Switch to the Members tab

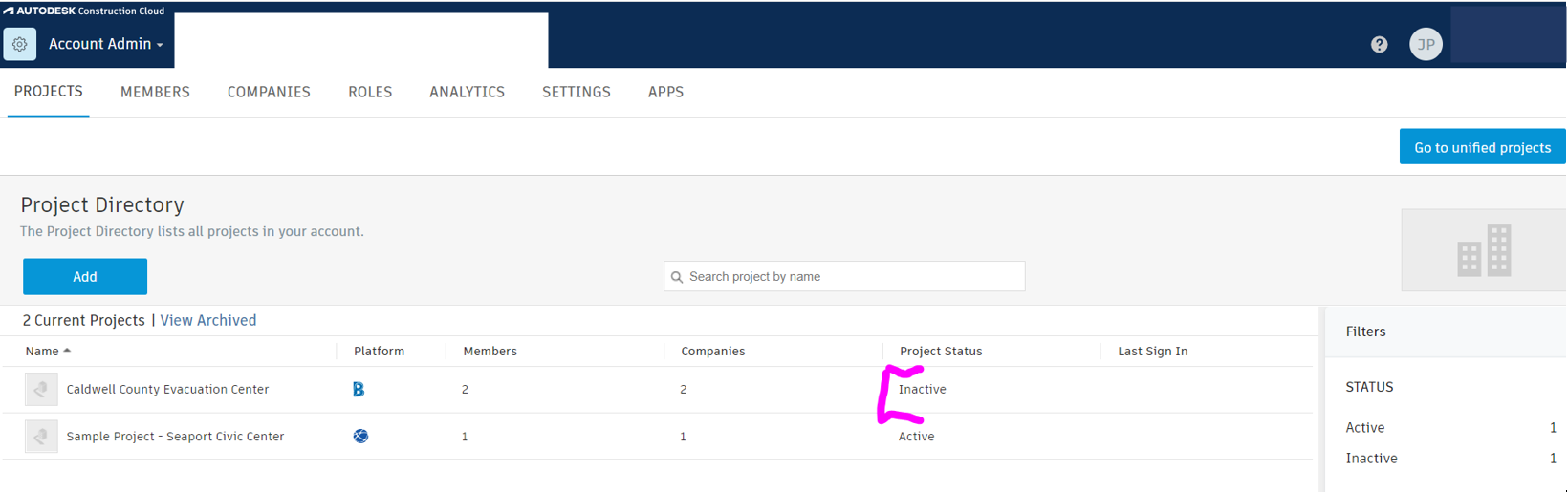tap(155, 92)
